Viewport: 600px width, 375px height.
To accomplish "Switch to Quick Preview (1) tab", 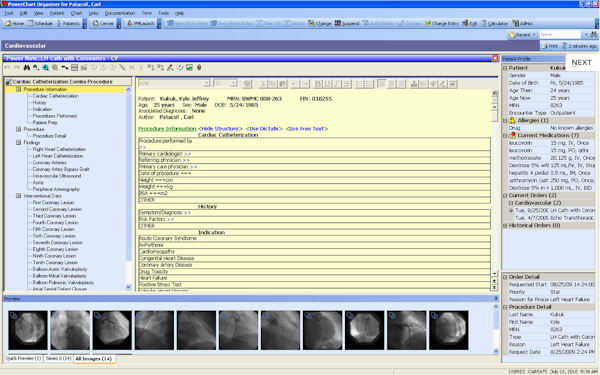I will [23, 359].
